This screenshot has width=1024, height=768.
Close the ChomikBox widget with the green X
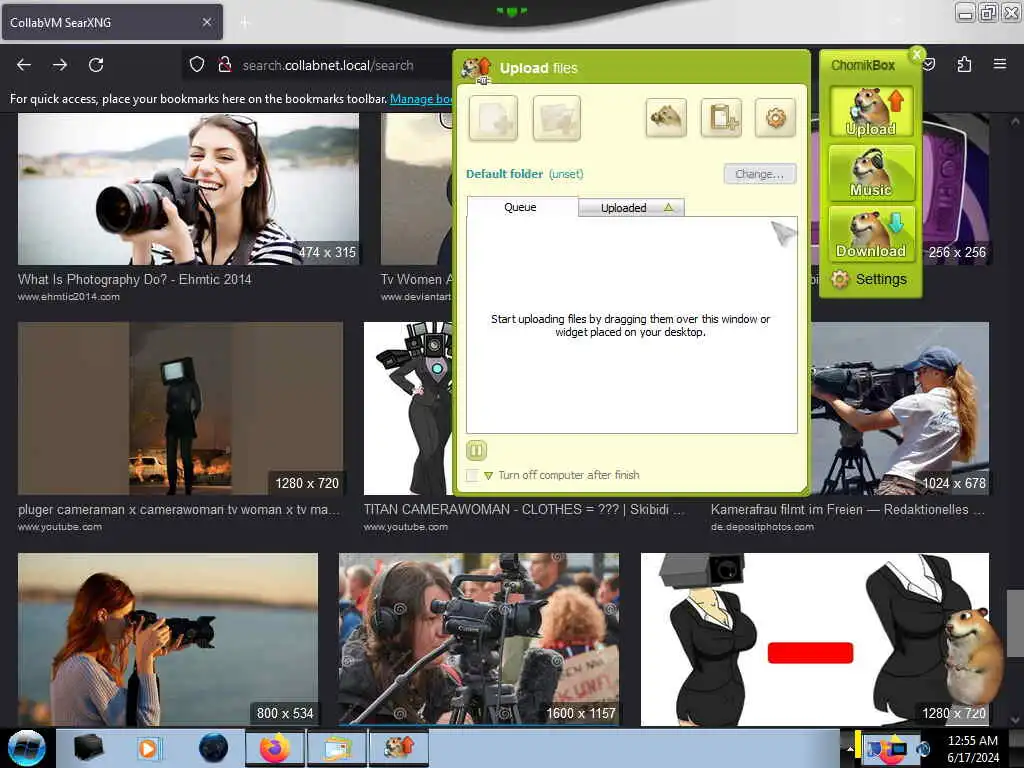917,54
